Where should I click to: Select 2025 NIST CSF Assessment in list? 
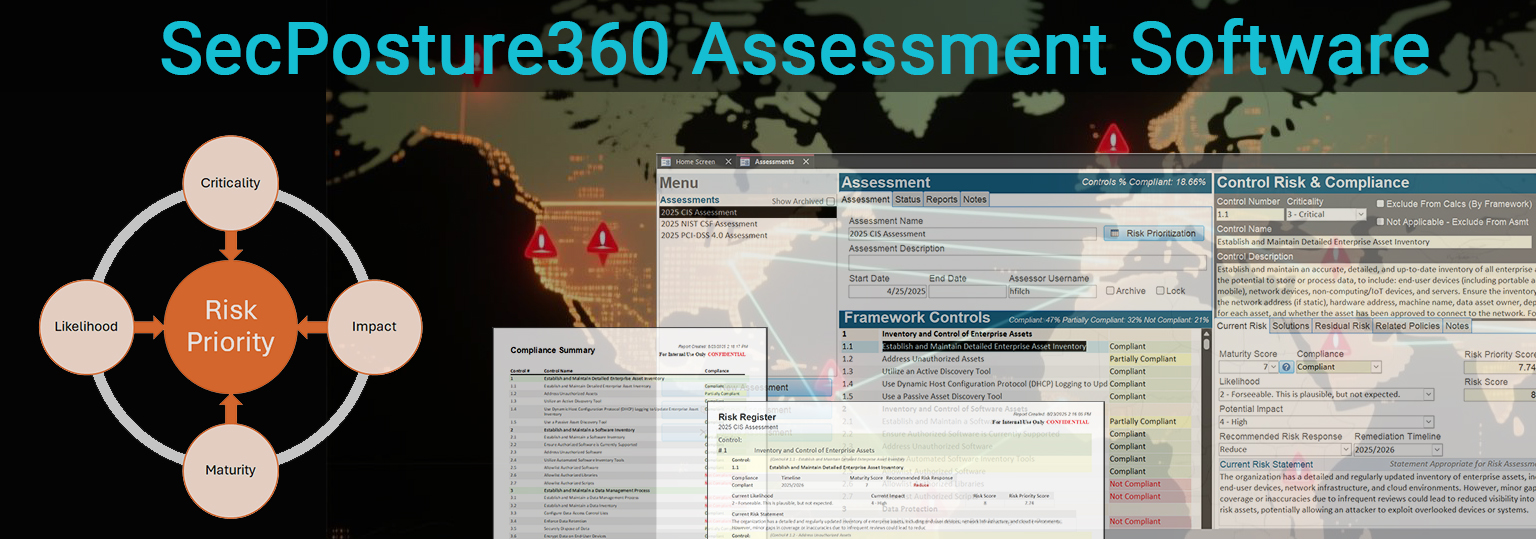pos(709,224)
